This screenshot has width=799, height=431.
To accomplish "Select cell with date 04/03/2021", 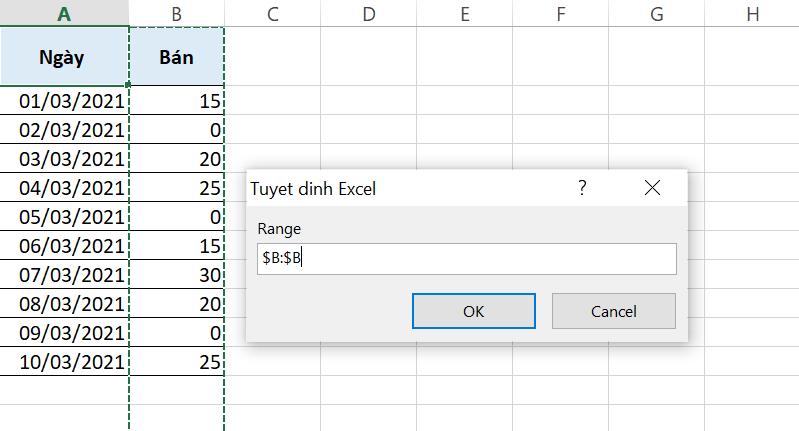I will (x=64, y=187).
